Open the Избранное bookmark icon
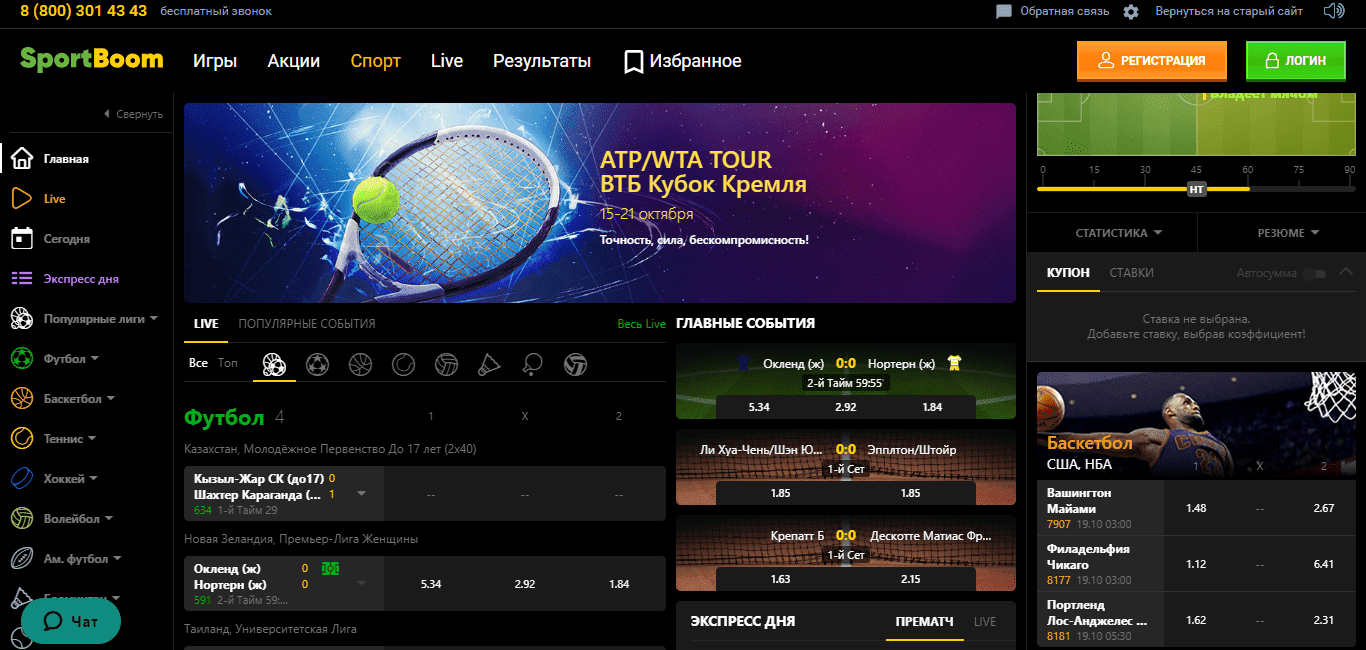The image size is (1366, 650). click(x=633, y=62)
